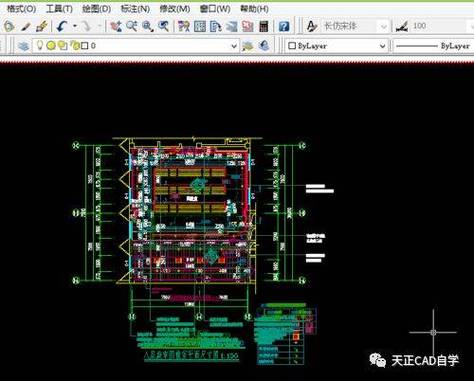Screen dimensions: 474x381
Task: Toggle layer 0 on/off light bulb
Action: pos(40,45)
